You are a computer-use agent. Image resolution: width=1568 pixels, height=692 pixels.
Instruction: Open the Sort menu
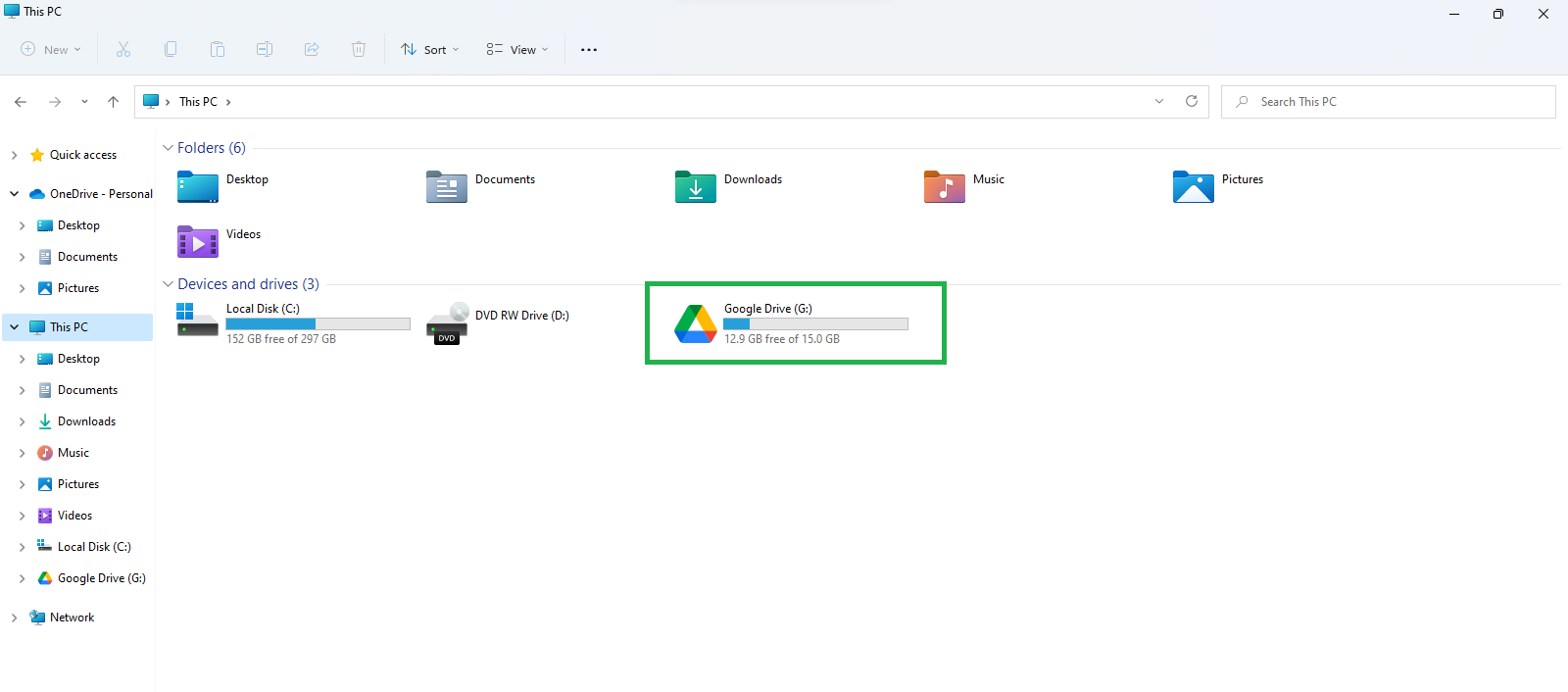429,49
